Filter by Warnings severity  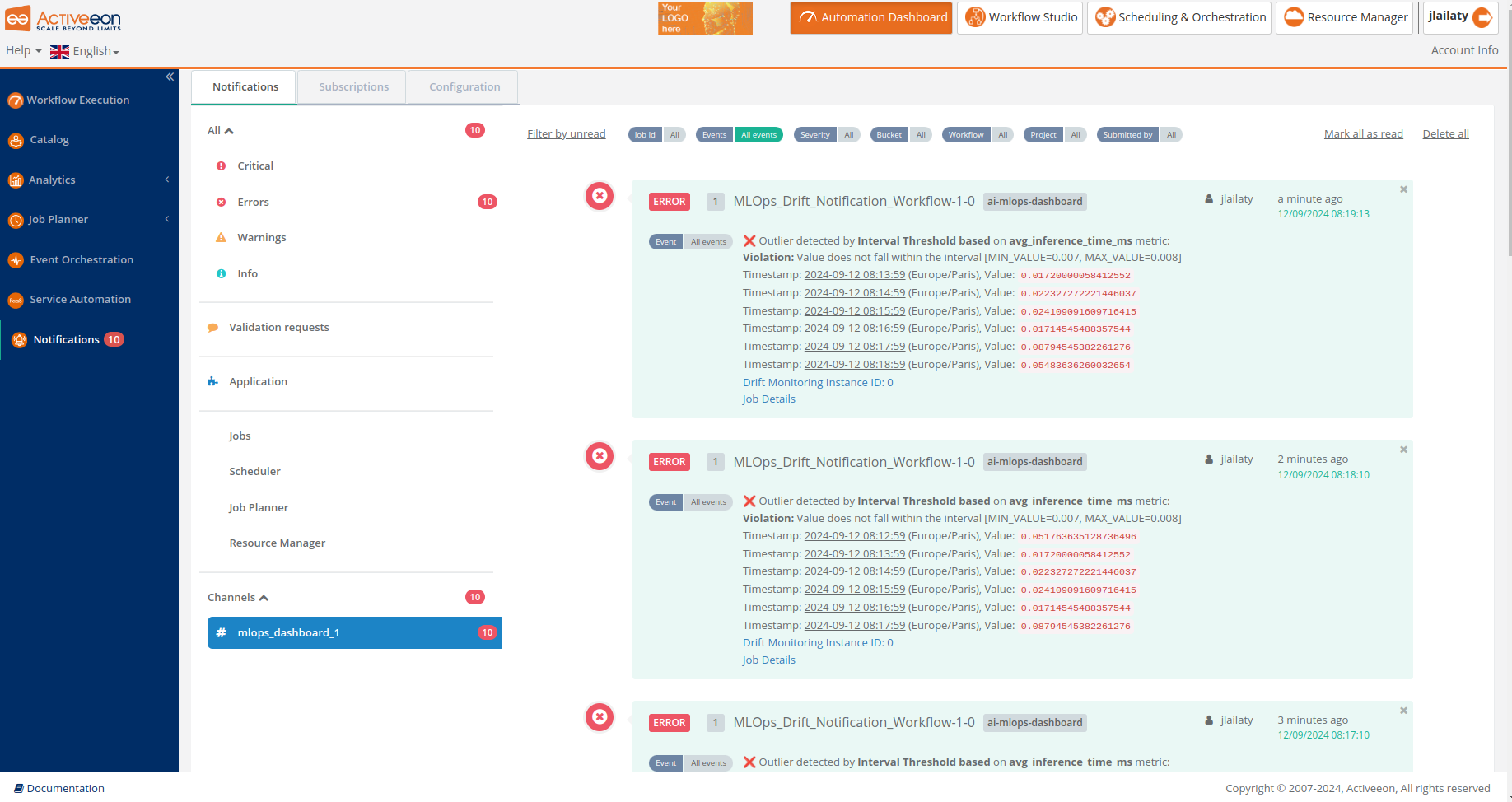(262, 238)
